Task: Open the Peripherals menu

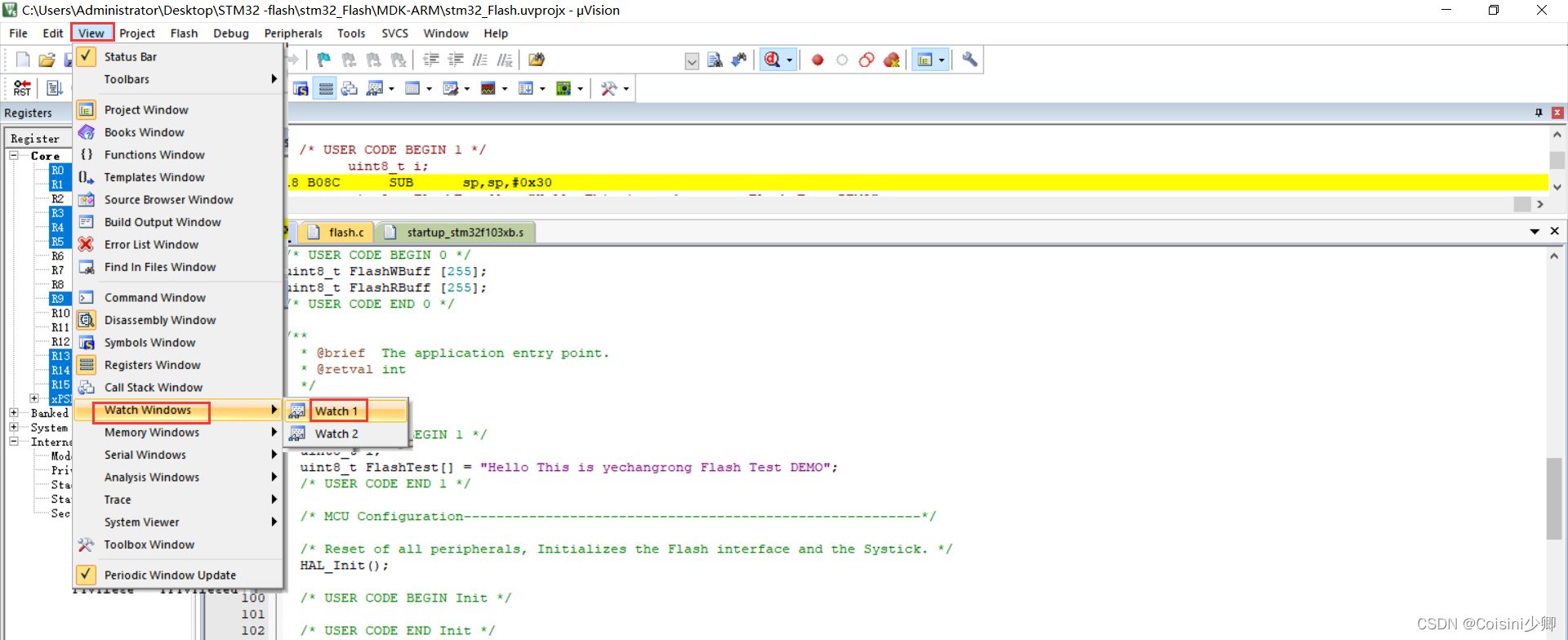Action: tap(293, 33)
